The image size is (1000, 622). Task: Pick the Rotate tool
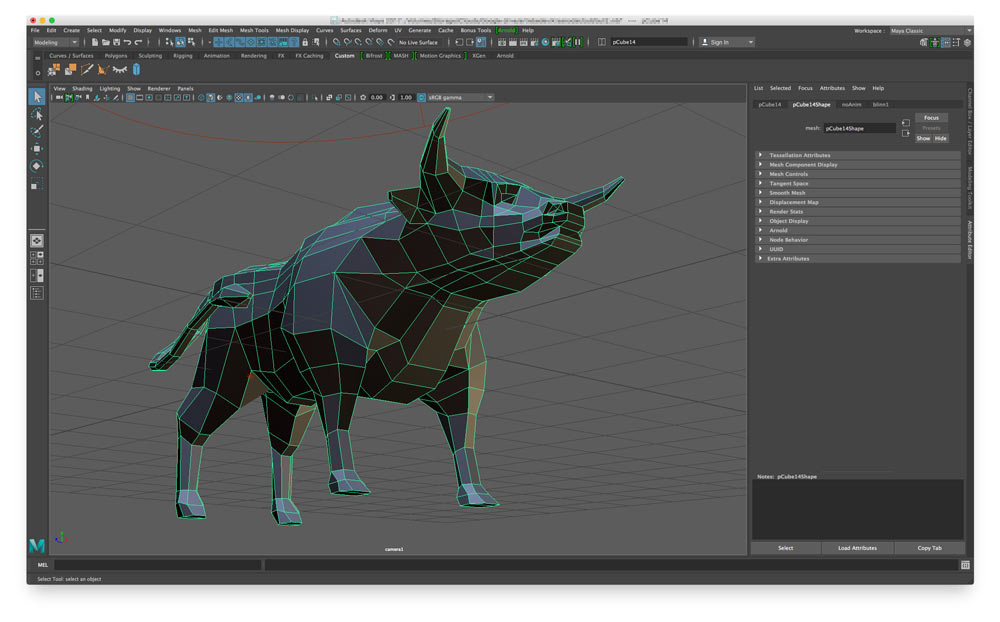coord(37,166)
